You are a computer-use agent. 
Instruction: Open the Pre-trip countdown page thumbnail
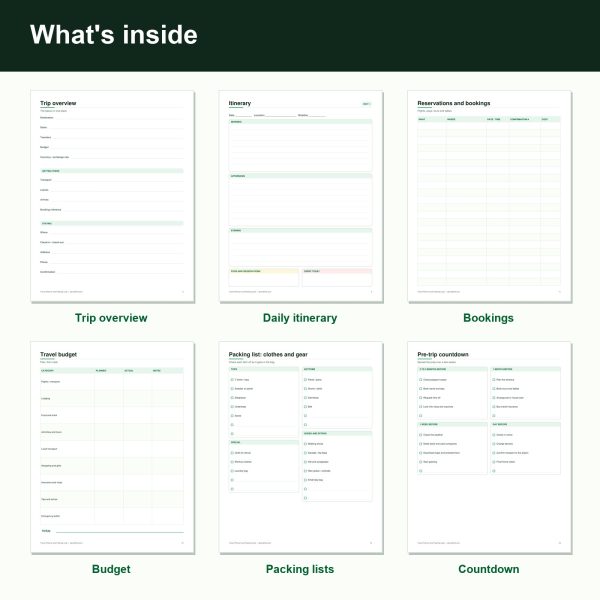coord(489,447)
